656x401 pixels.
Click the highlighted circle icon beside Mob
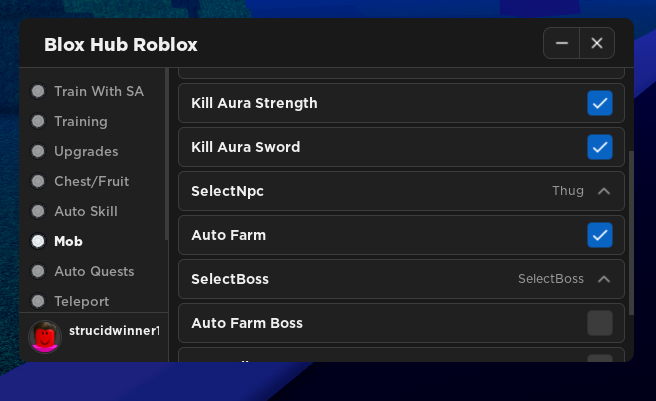click(x=38, y=241)
